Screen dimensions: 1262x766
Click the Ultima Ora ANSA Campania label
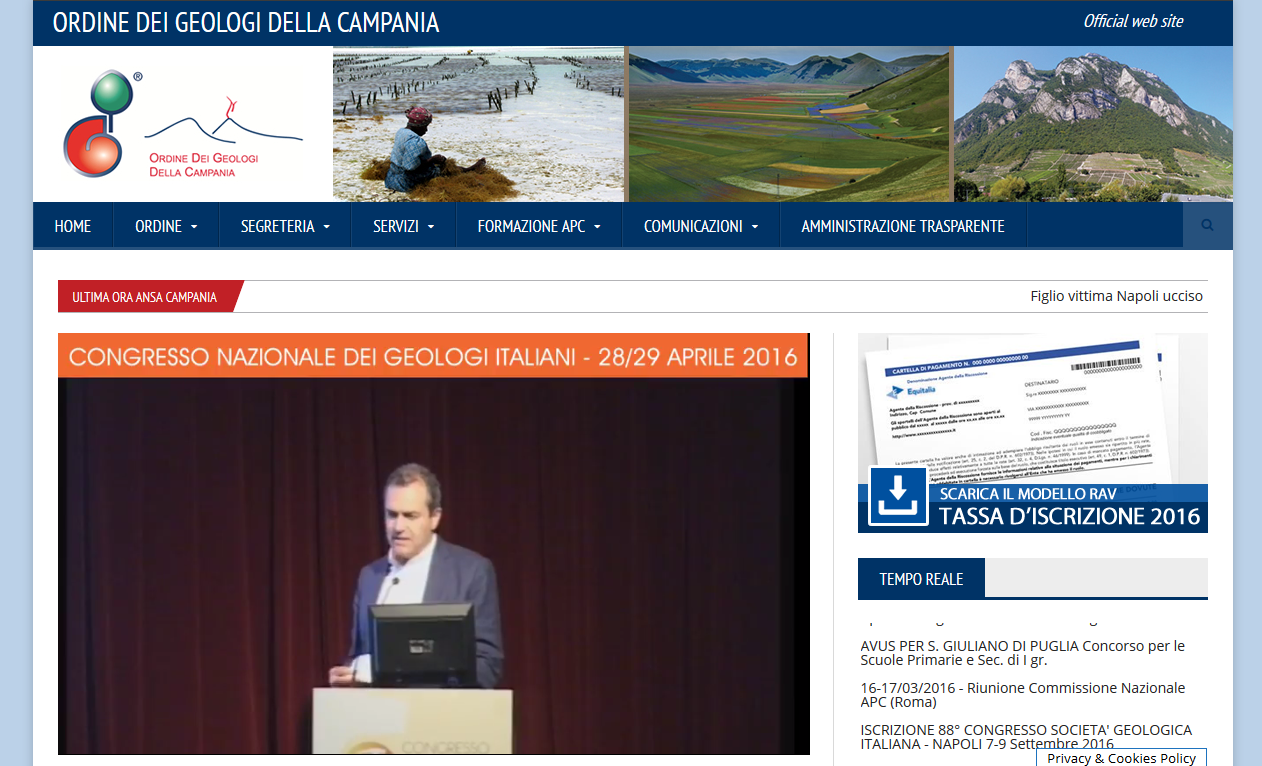[x=144, y=297]
